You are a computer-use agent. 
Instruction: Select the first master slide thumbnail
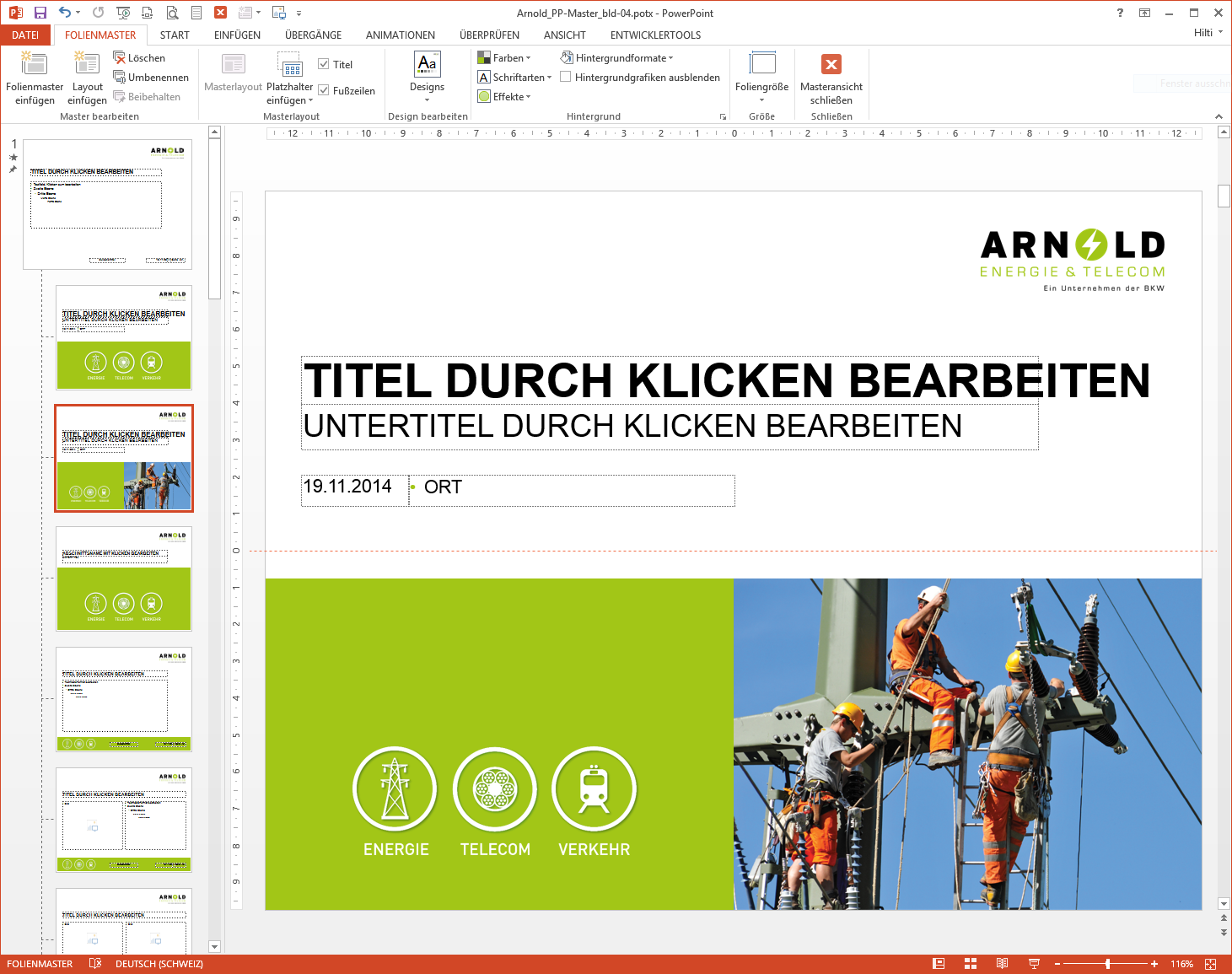pos(107,204)
